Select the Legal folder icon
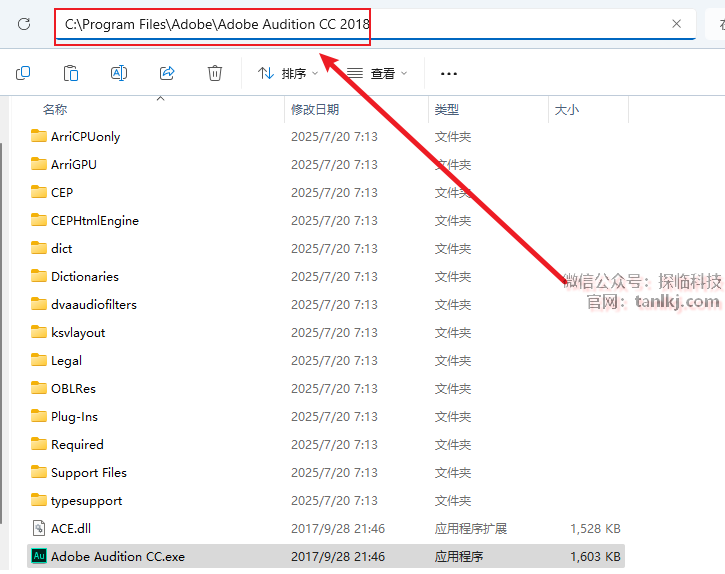Viewport: 725px width, 574px height. (39, 360)
